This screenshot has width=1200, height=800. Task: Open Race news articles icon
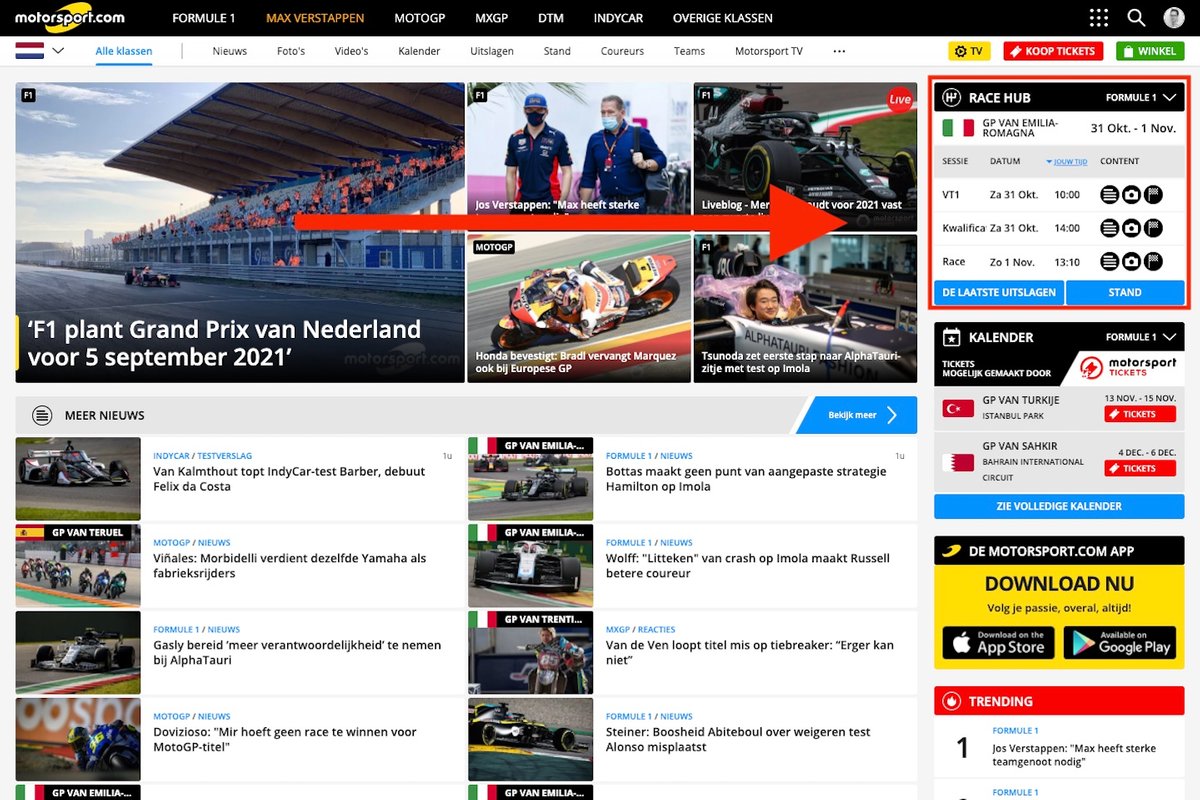coord(1109,262)
